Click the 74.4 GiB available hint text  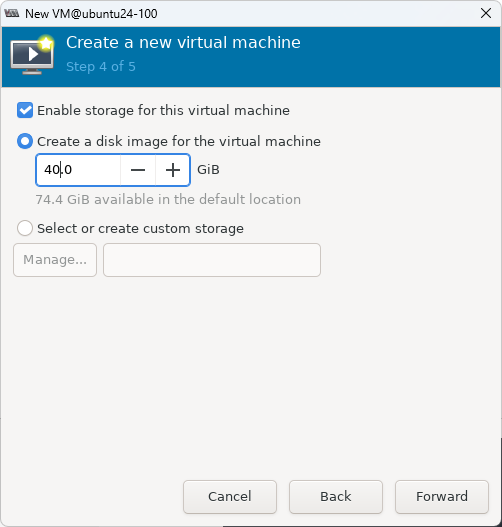(168, 199)
